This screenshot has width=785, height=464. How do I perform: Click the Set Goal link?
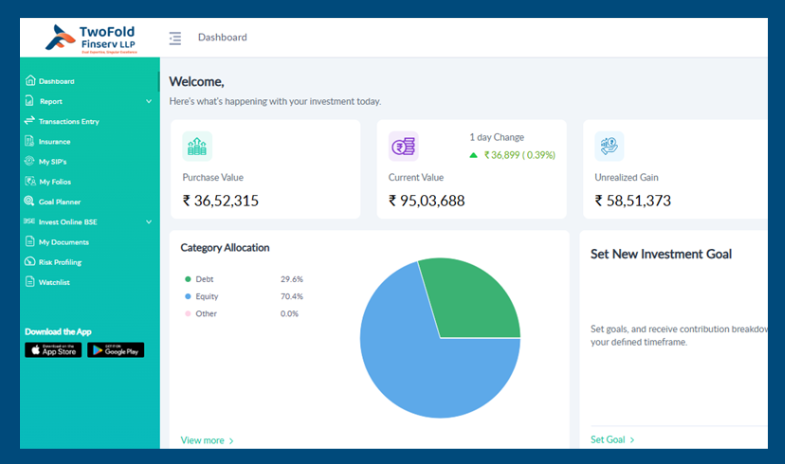[x=612, y=439]
